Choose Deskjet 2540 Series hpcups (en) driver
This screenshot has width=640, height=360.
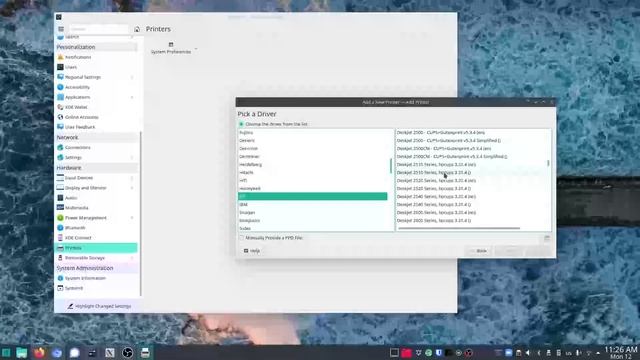point(436,196)
